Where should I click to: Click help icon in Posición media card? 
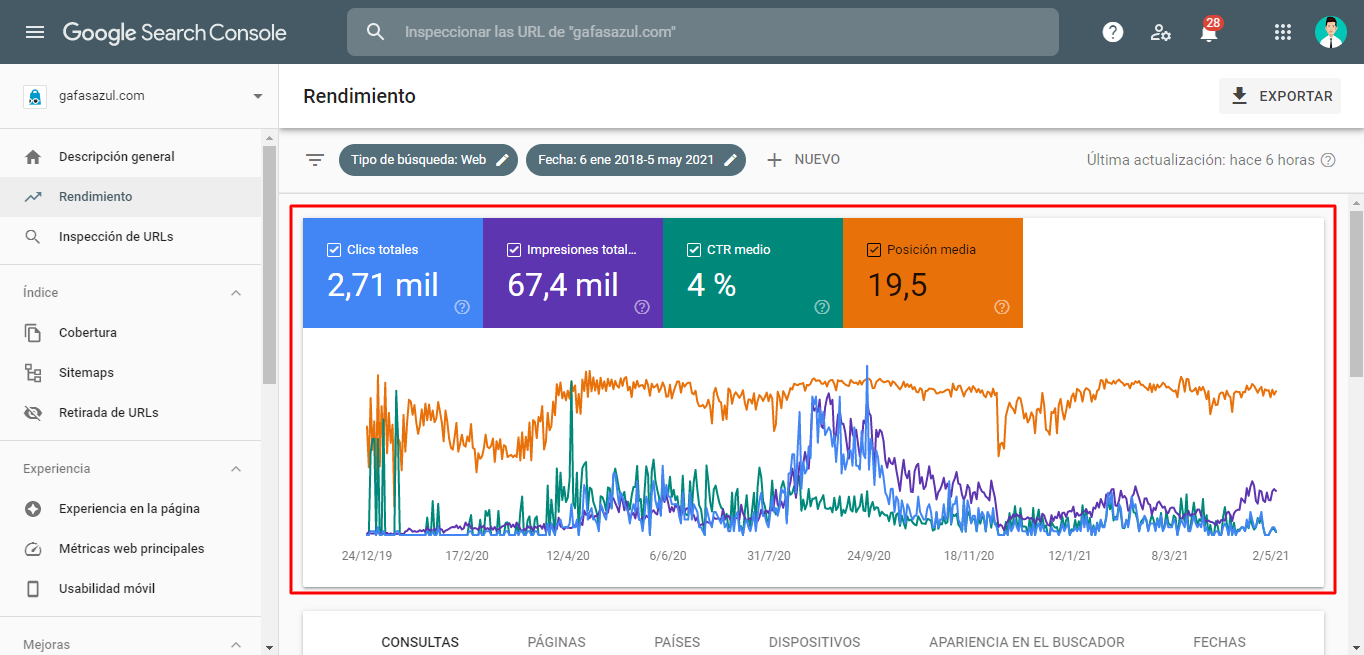tap(1002, 307)
